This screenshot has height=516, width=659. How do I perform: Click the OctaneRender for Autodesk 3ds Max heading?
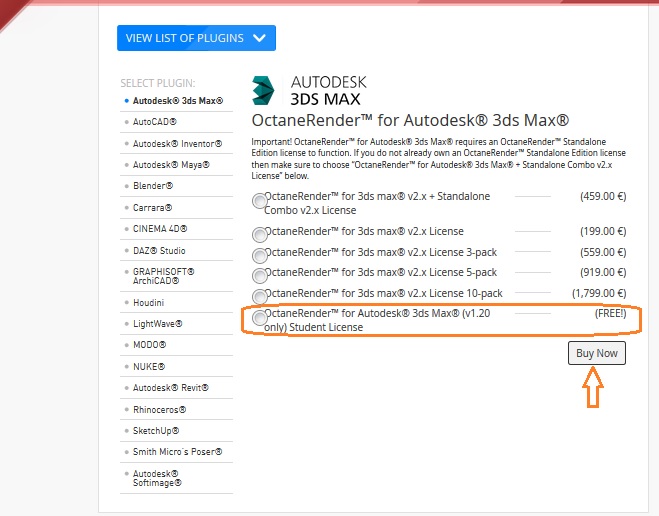[x=410, y=120]
